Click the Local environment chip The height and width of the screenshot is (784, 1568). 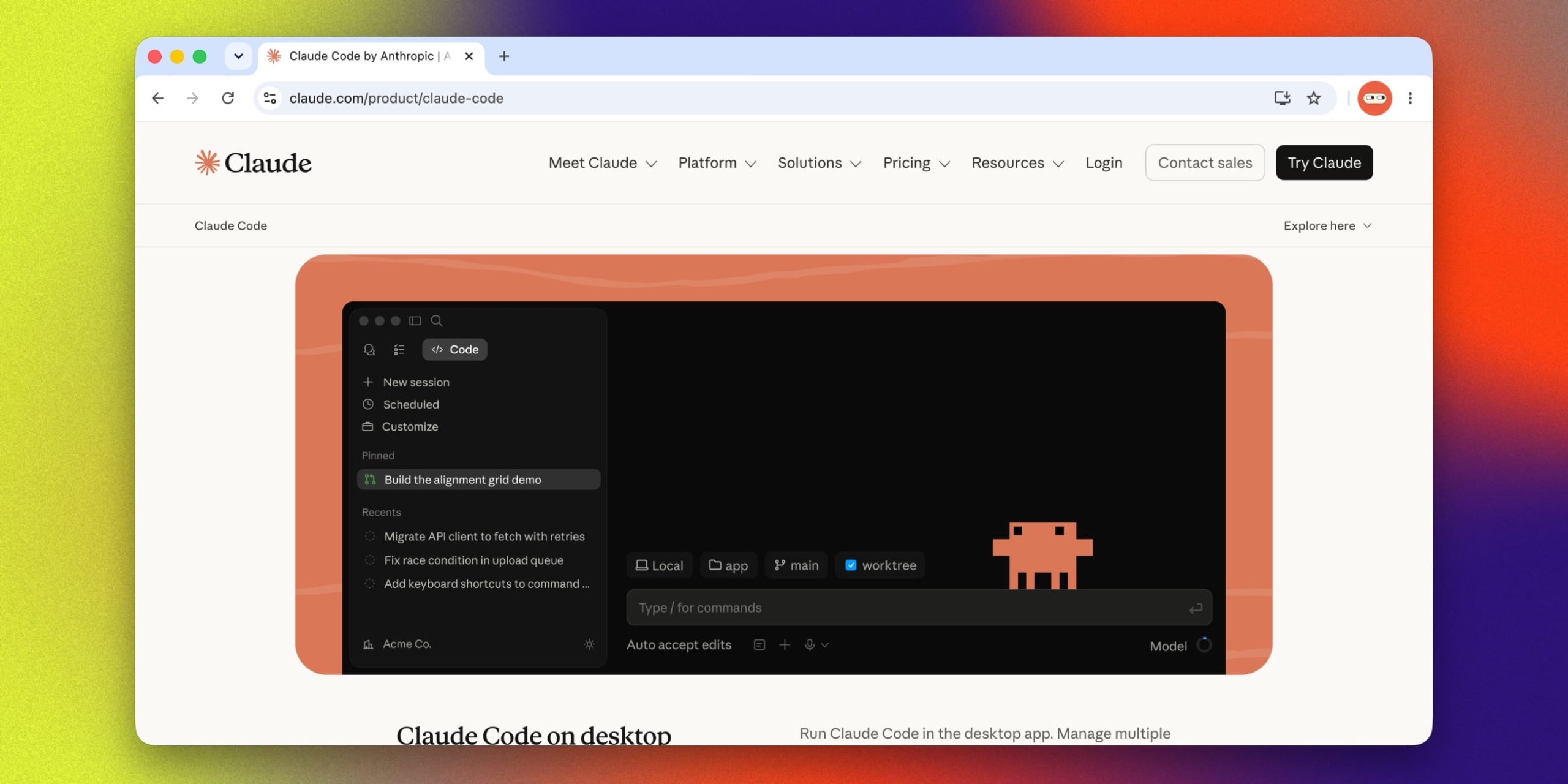point(659,565)
